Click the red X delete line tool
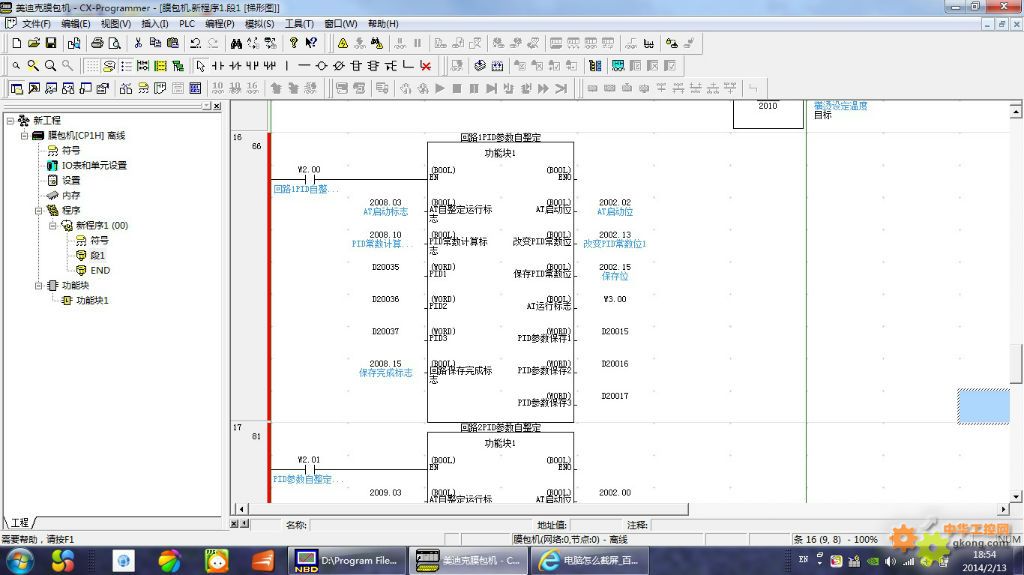This screenshot has width=1024, height=575. click(x=426, y=65)
